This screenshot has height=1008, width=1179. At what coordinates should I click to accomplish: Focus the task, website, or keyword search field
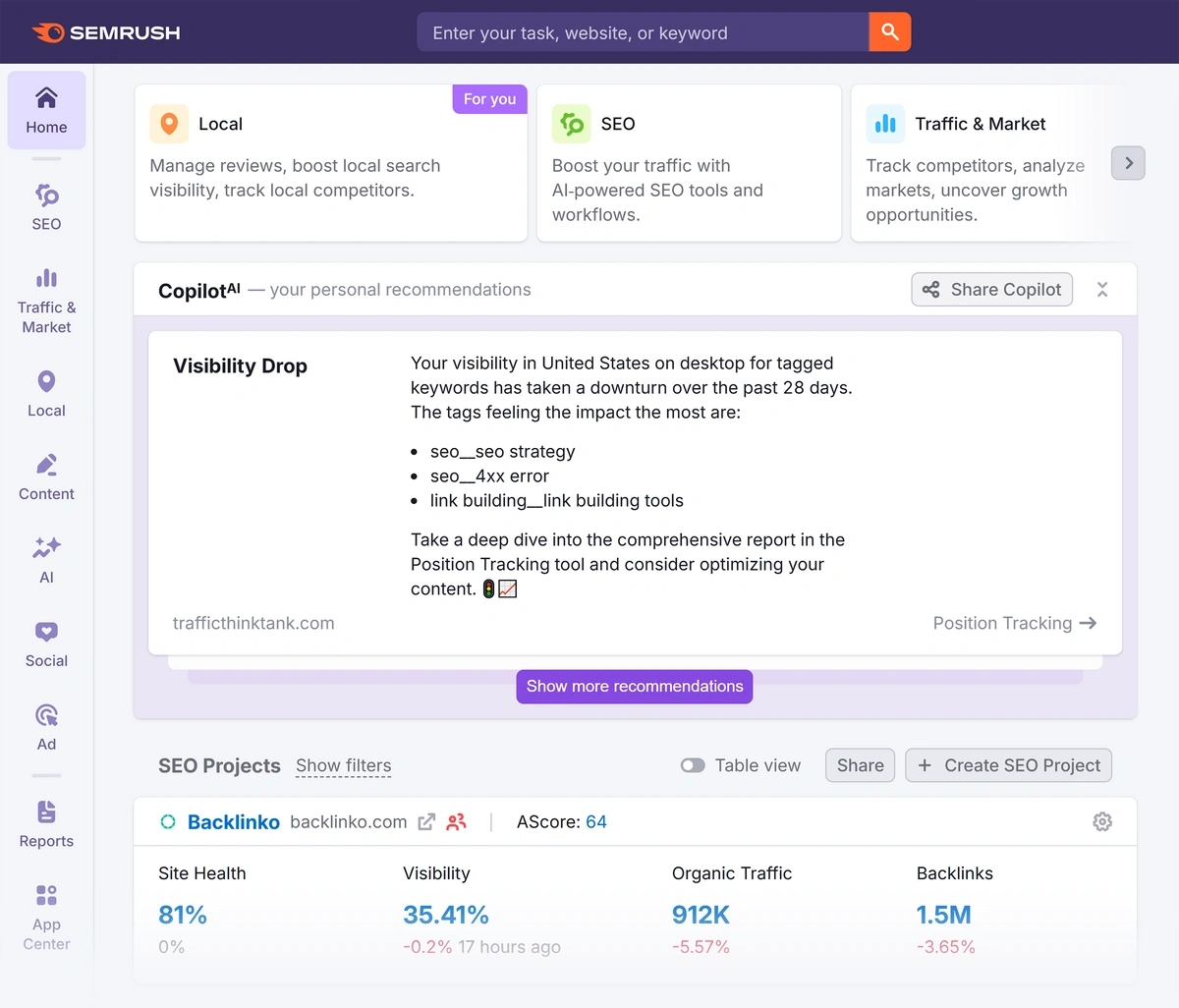click(644, 32)
